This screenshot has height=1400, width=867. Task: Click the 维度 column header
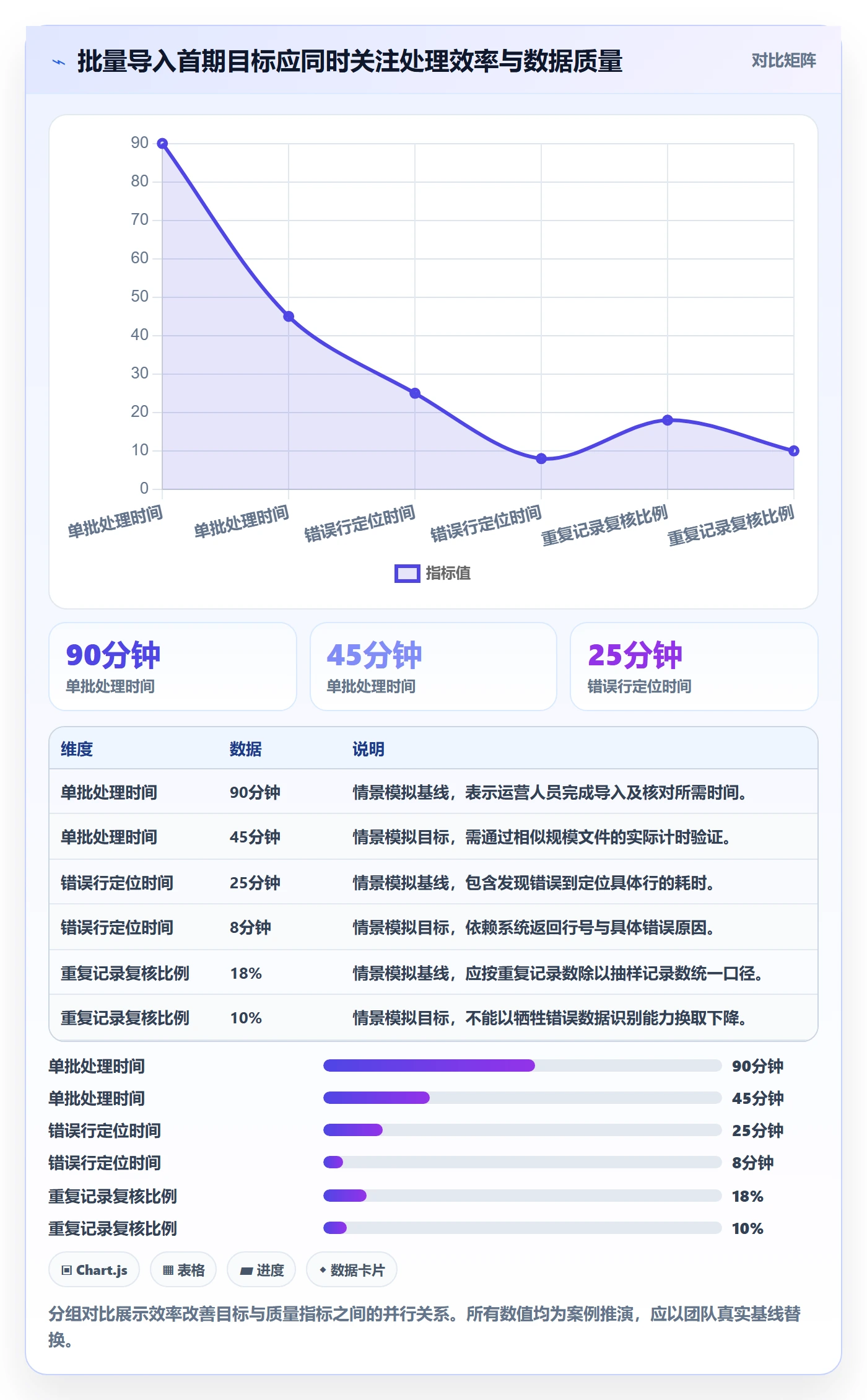(77, 749)
